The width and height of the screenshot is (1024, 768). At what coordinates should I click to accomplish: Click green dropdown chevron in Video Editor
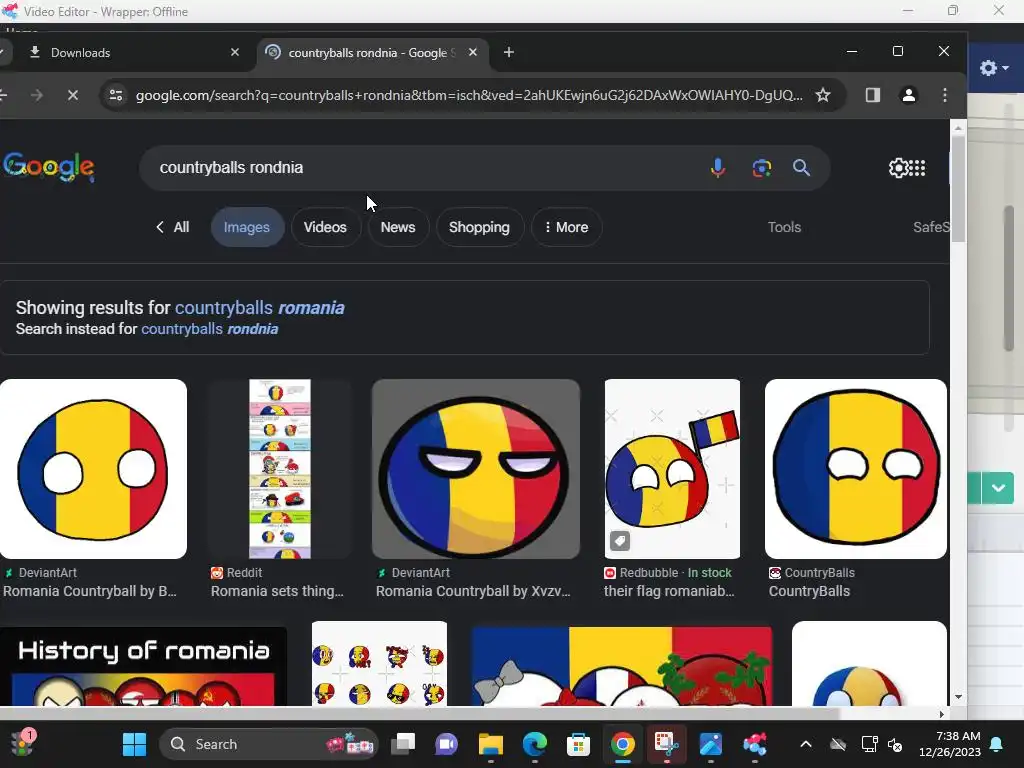point(998,488)
